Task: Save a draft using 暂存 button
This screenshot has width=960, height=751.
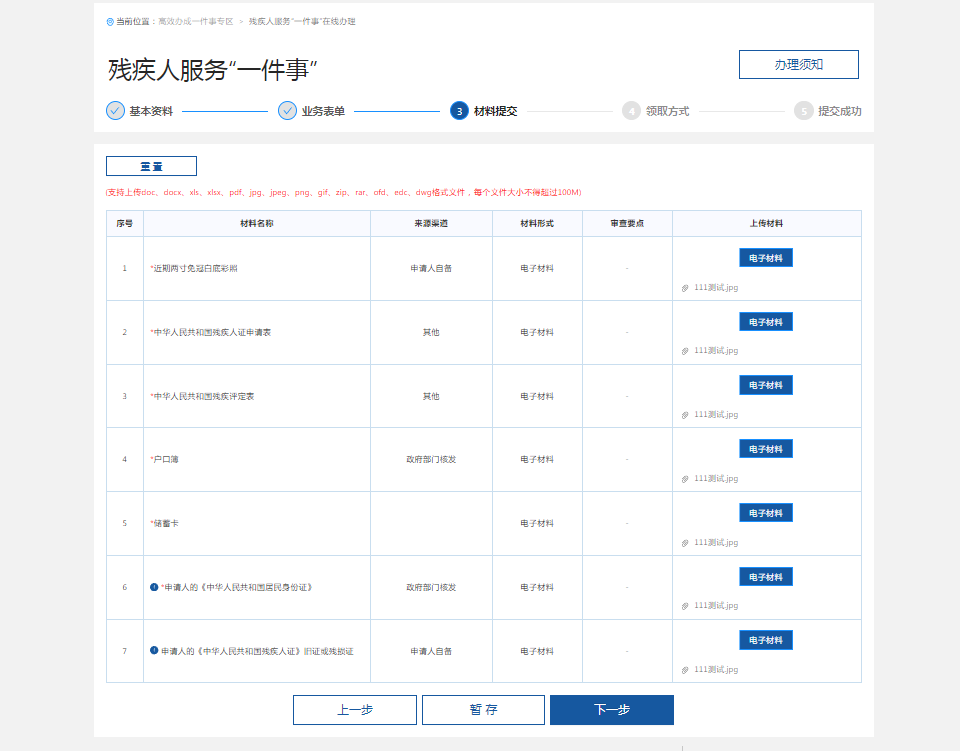Action: click(x=483, y=710)
